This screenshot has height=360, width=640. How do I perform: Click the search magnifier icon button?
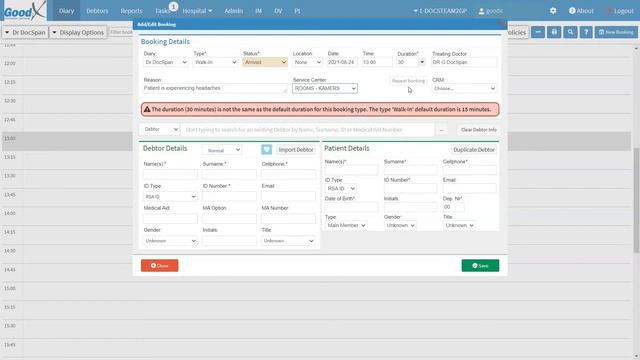pos(570,32)
